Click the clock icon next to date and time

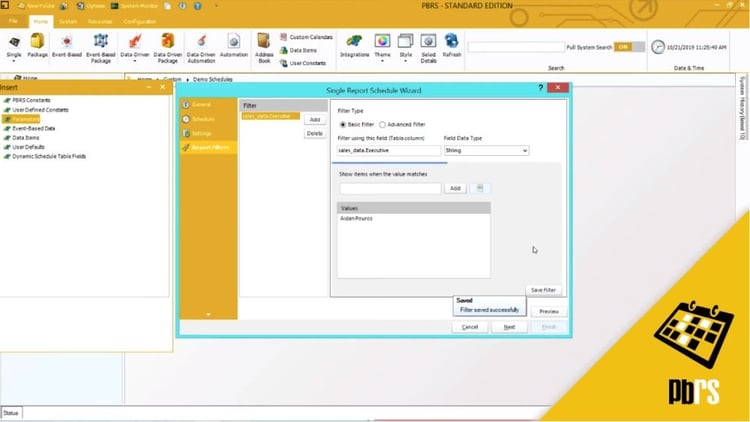pos(658,47)
